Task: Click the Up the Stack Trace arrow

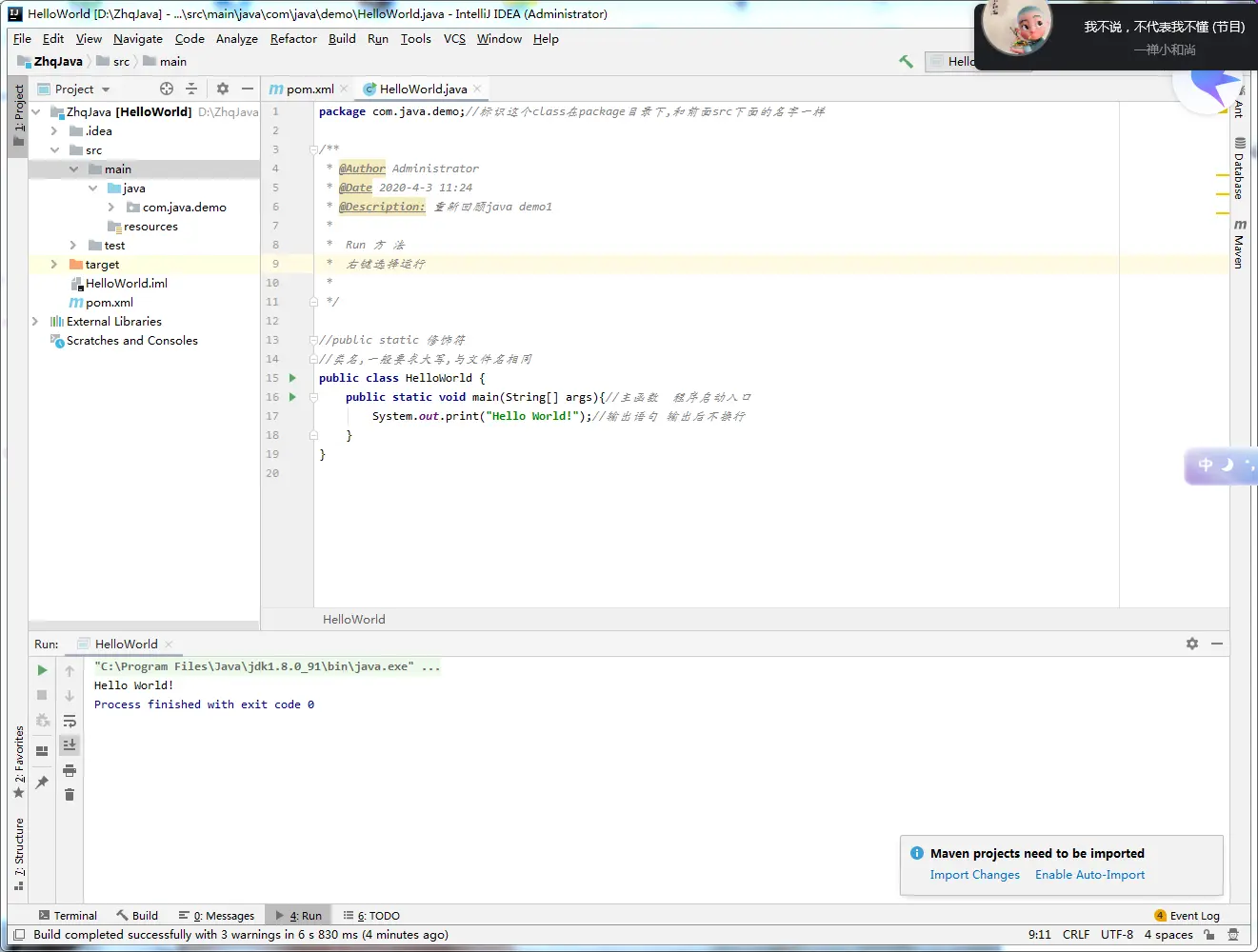Action: (70, 670)
